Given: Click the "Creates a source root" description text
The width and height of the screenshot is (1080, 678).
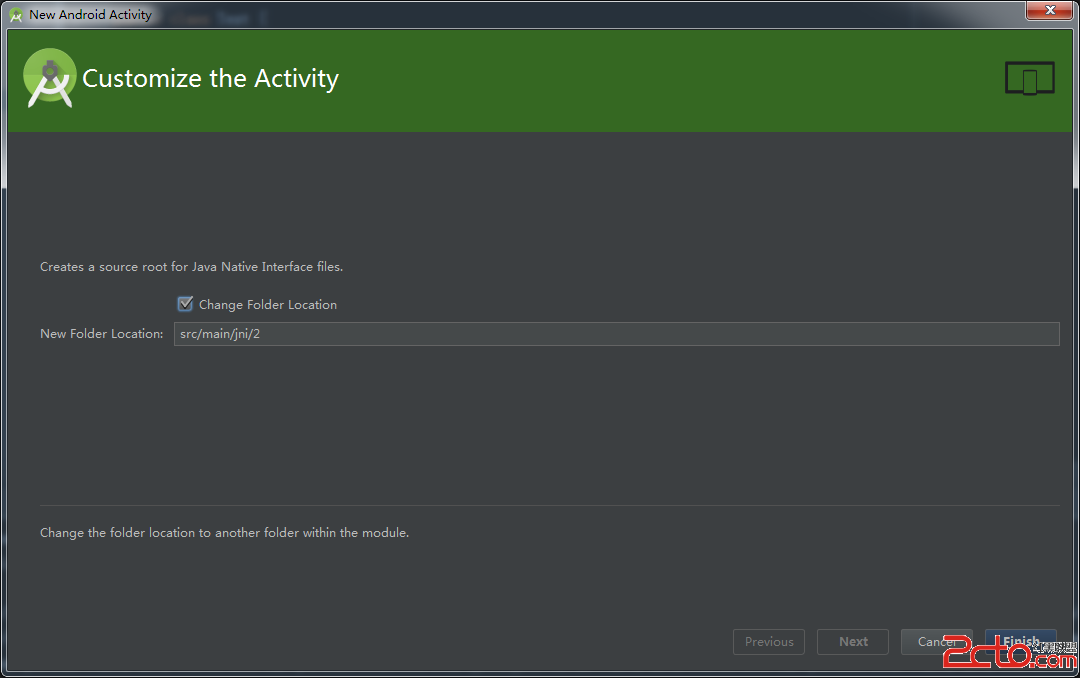Looking at the screenshot, I should pos(191,267).
